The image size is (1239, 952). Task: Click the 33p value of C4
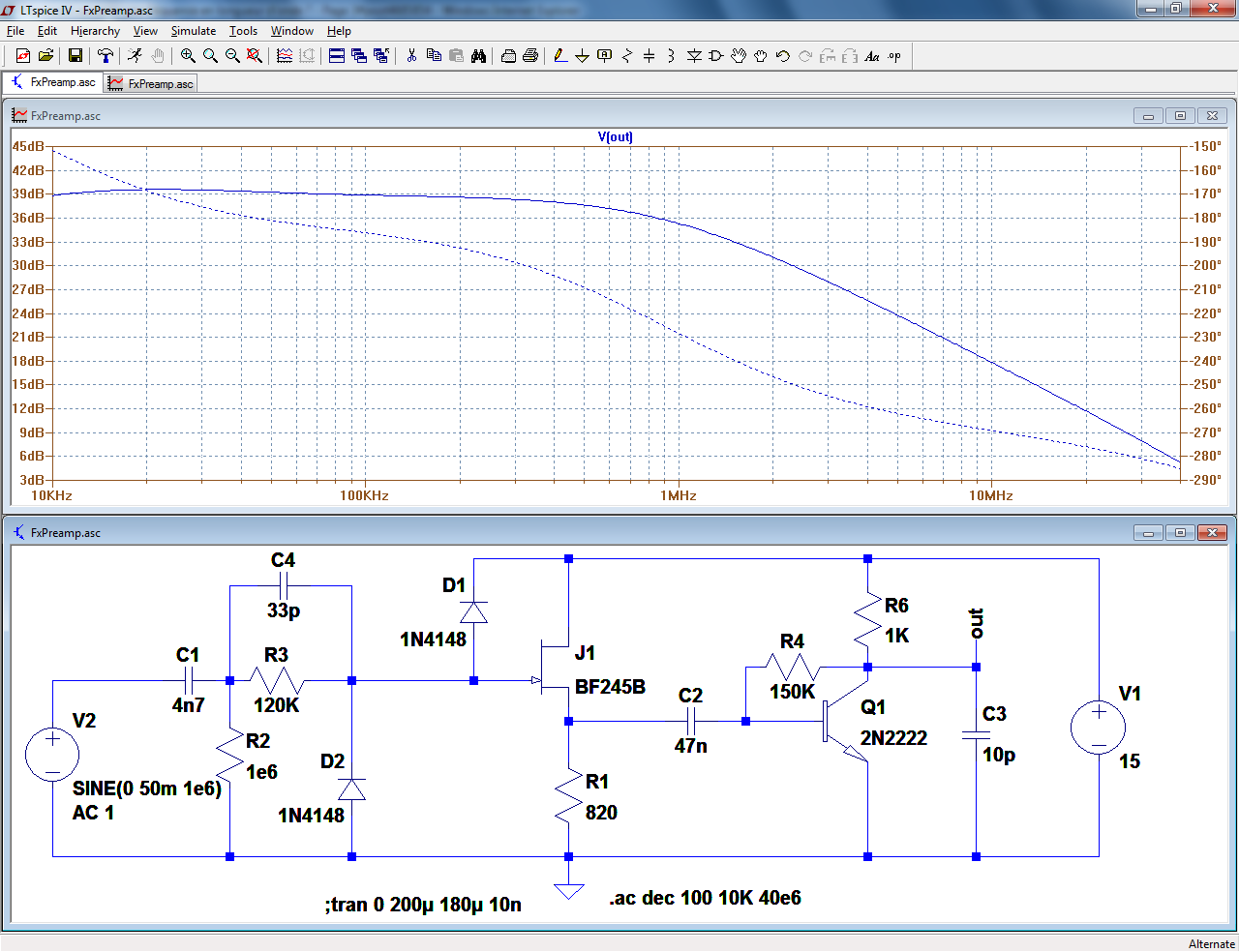(x=284, y=610)
